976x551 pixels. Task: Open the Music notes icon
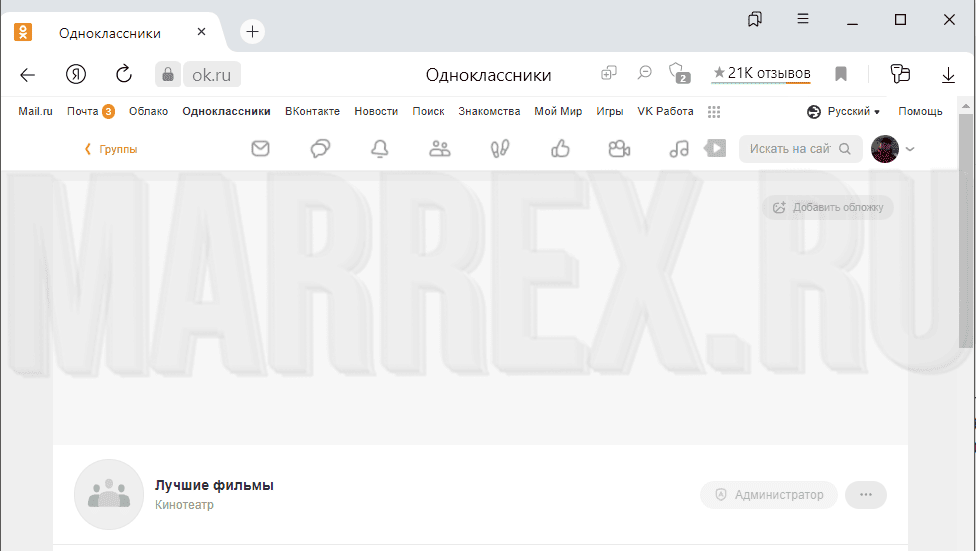click(679, 149)
